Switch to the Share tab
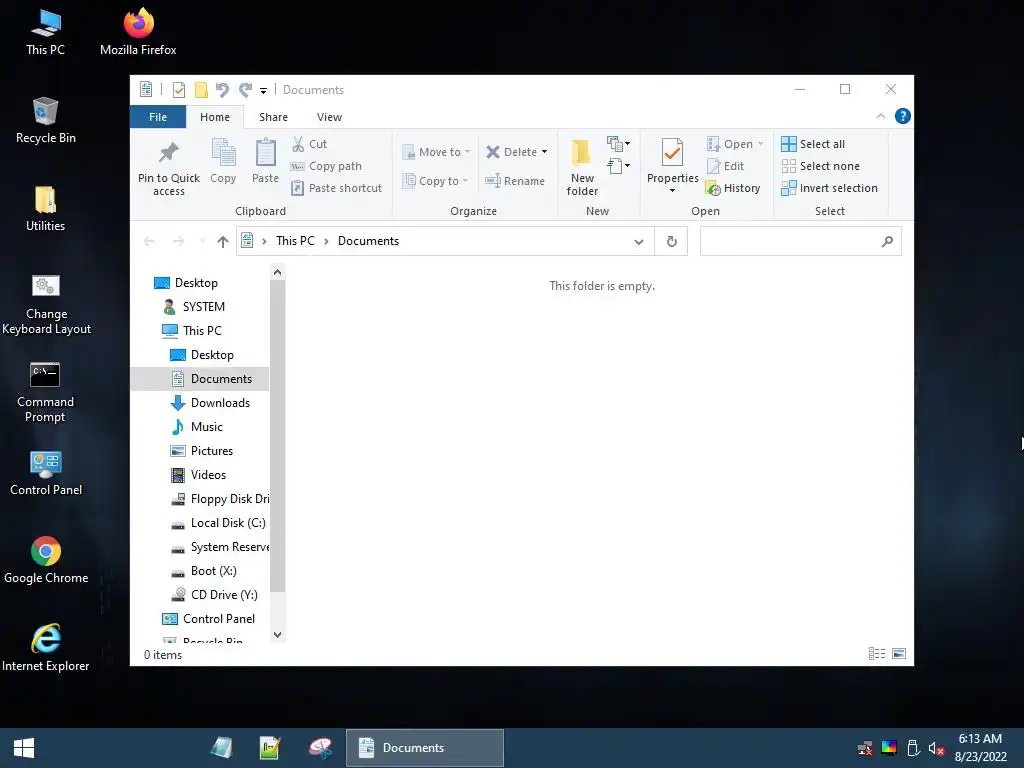Screen dimensions: 1024x768 click(273, 117)
